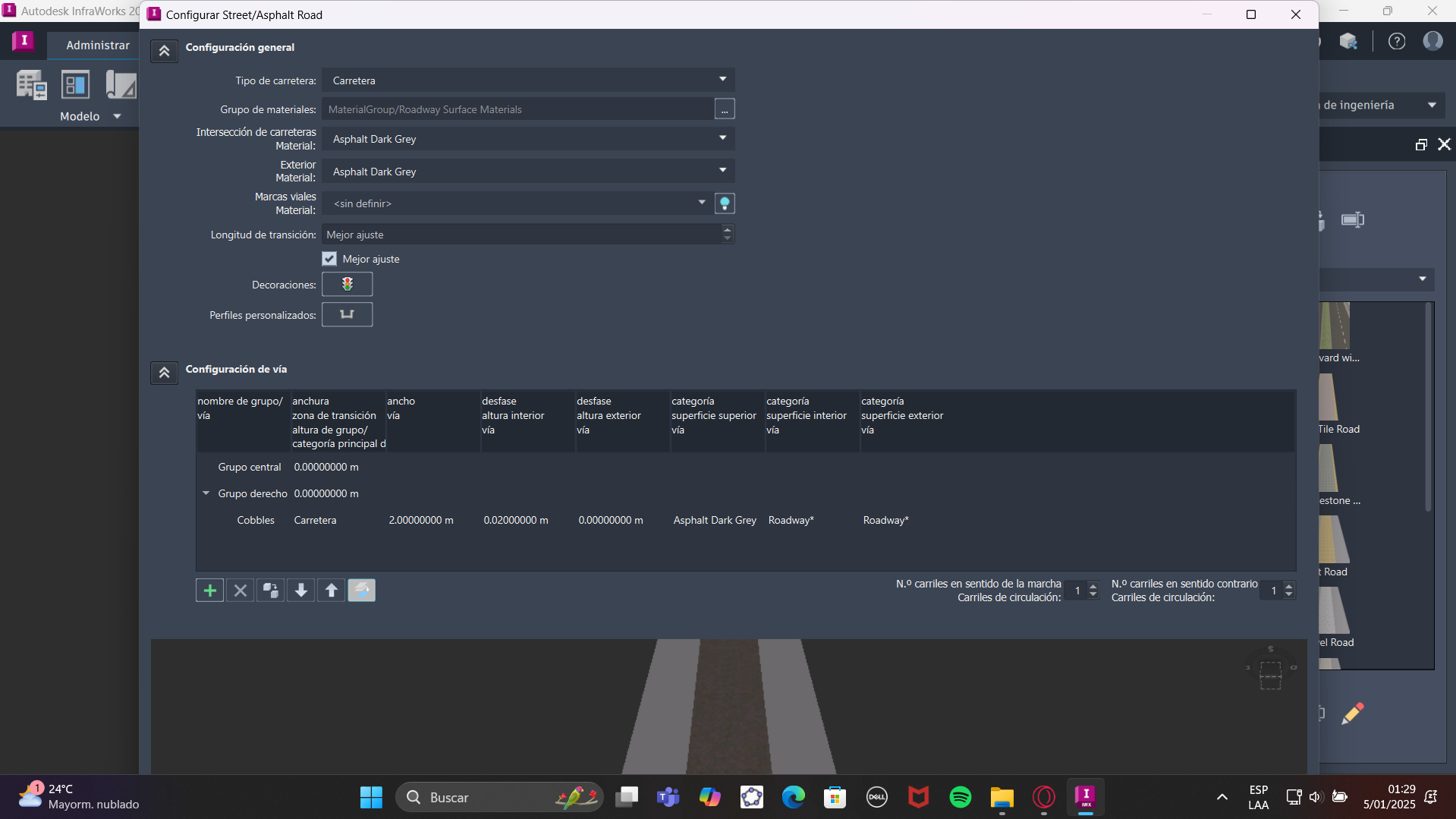The width and height of the screenshot is (1456, 819).
Task: Select the Cobbles lane row
Action: pyautogui.click(x=746, y=520)
